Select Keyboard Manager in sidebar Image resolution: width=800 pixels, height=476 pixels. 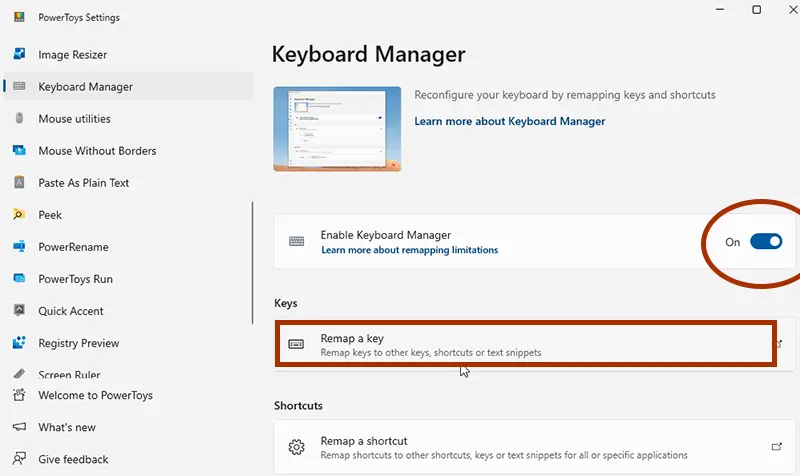coord(128,86)
